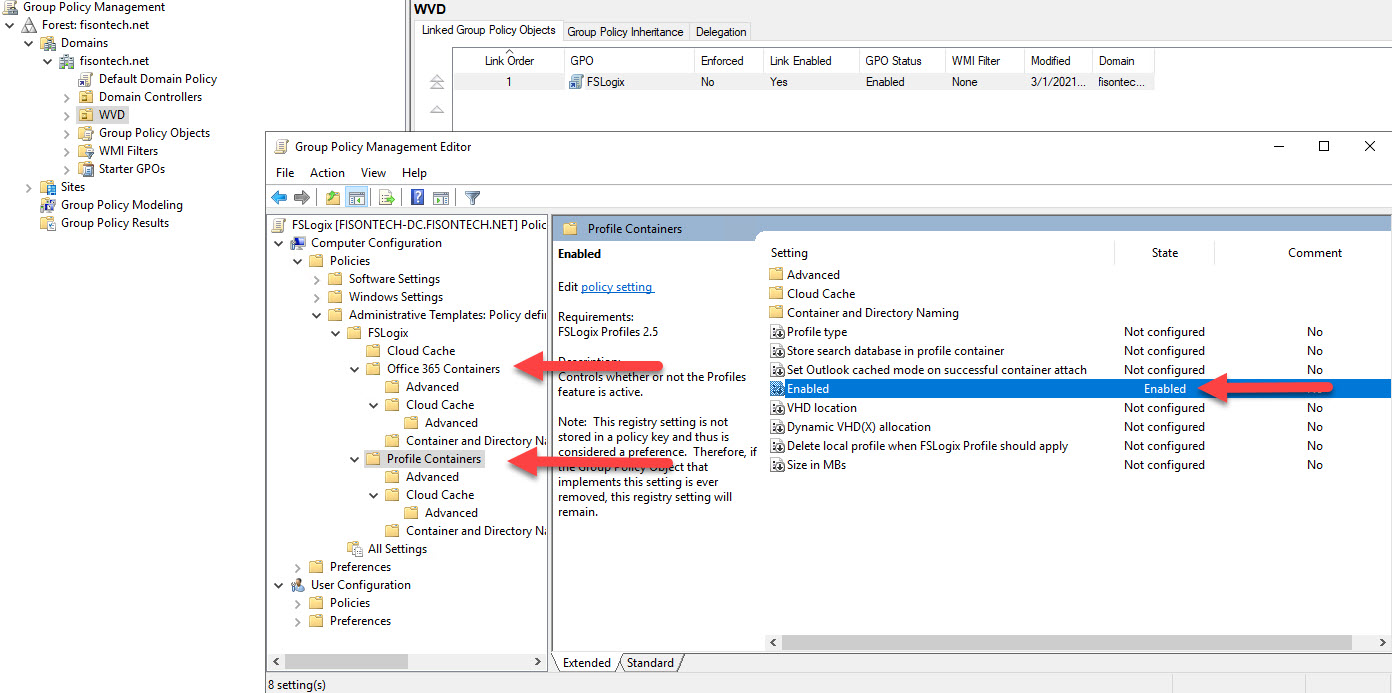This screenshot has height=693, width=1392.
Task: Click the Group Policy Modeling icon
Action: click(x=48, y=205)
